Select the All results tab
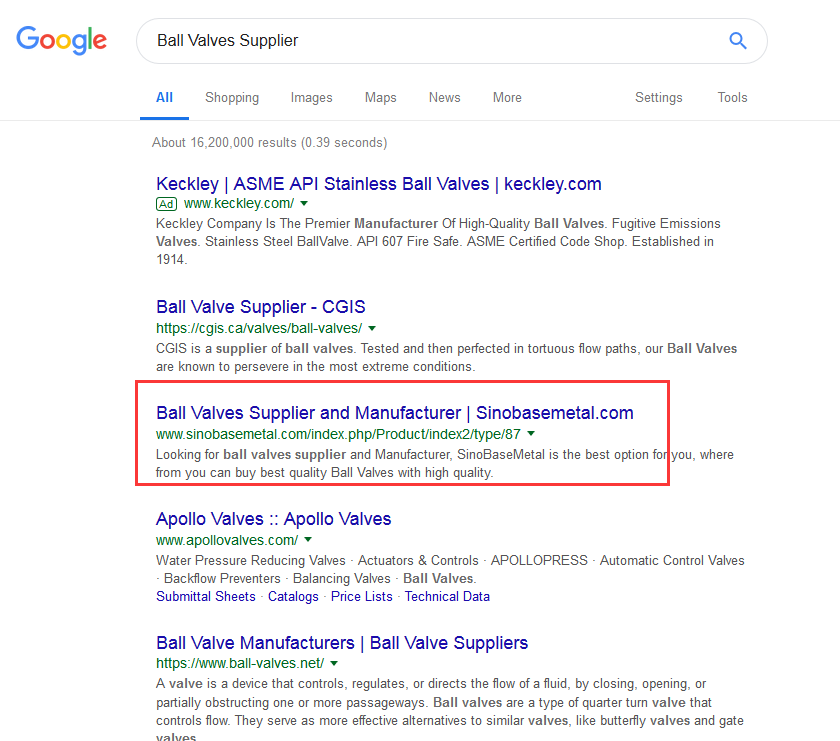This screenshot has height=741, width=840. pyautogui.click(x=164, y=98)
